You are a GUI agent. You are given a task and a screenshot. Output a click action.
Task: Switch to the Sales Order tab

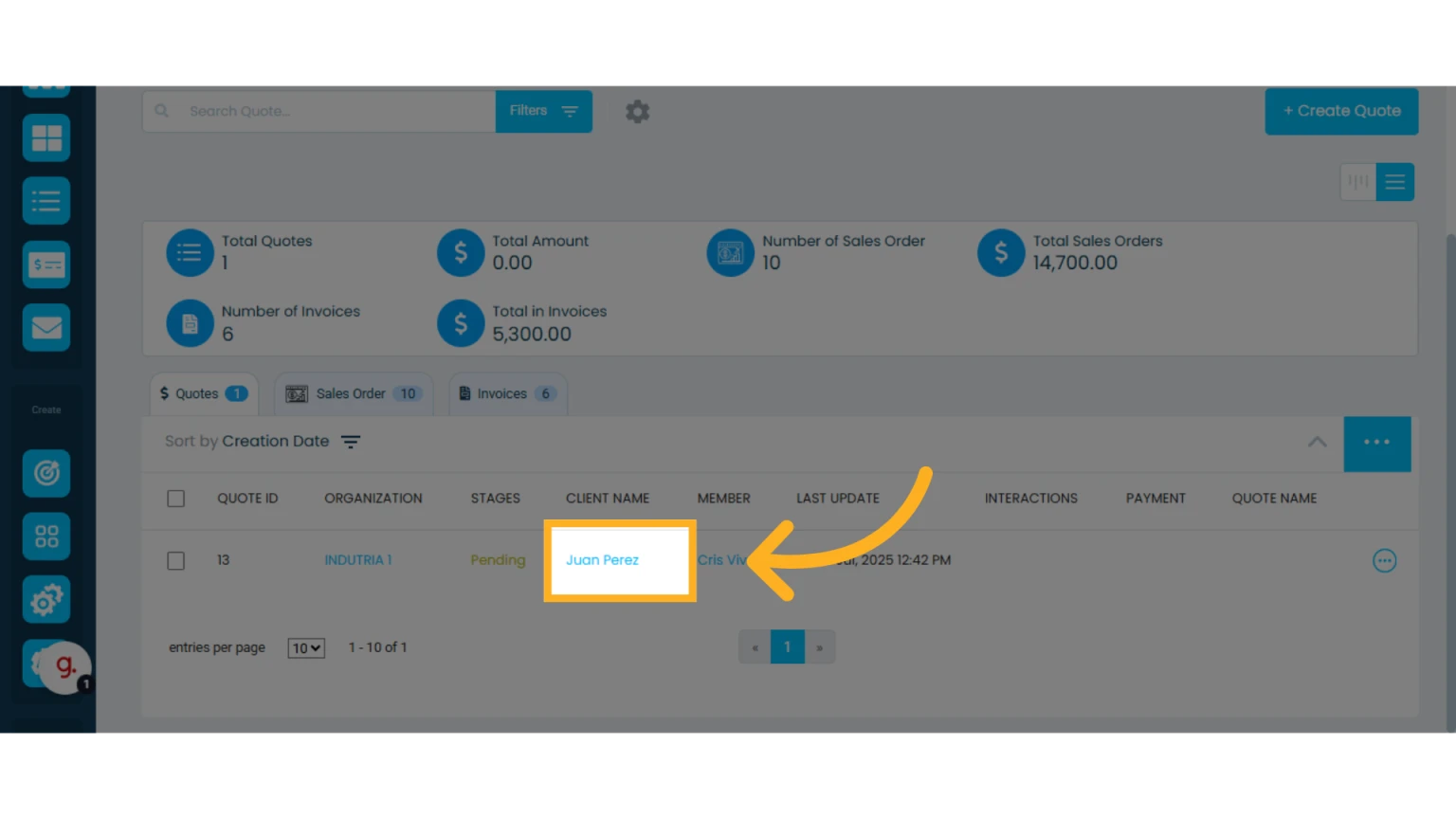(354, 393)
